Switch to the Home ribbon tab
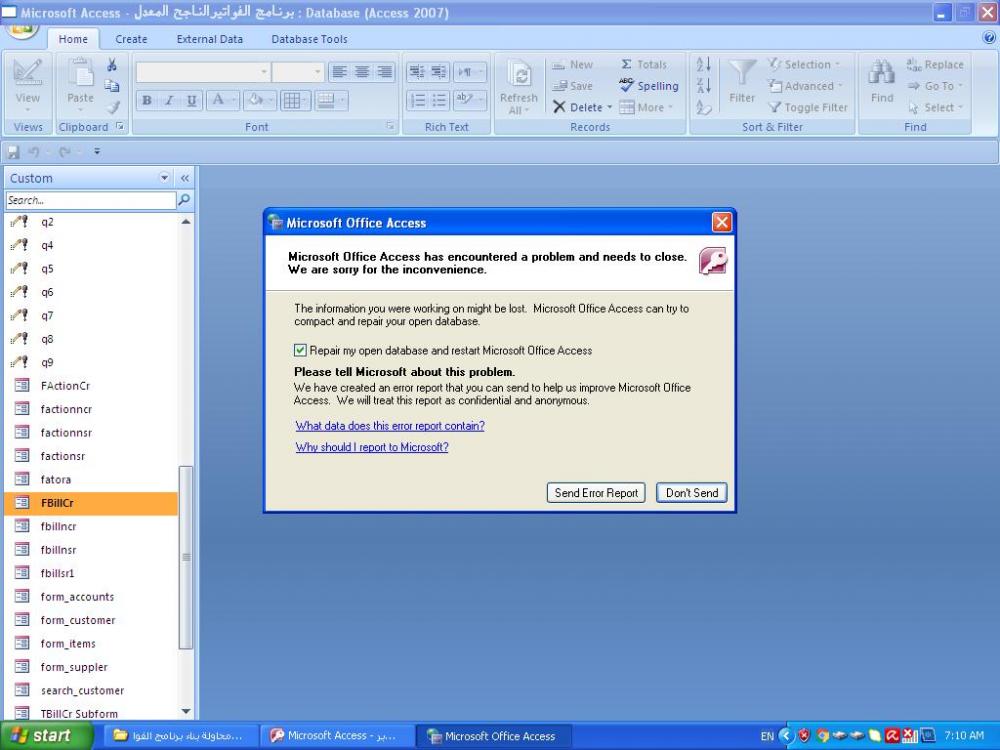 tap(73, 39)
